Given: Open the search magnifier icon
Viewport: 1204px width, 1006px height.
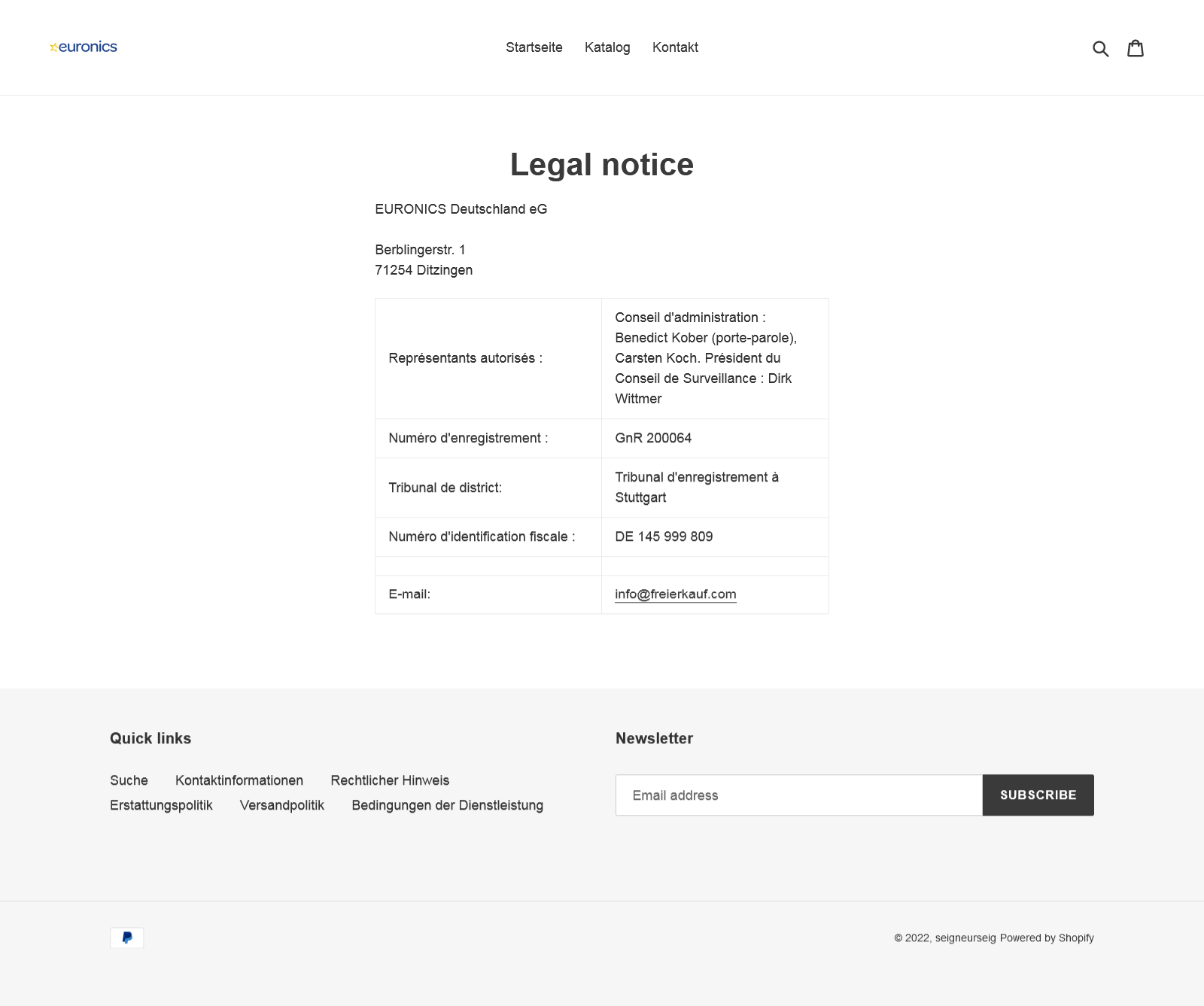Looking at the screenshot, I should point(1100,48).
